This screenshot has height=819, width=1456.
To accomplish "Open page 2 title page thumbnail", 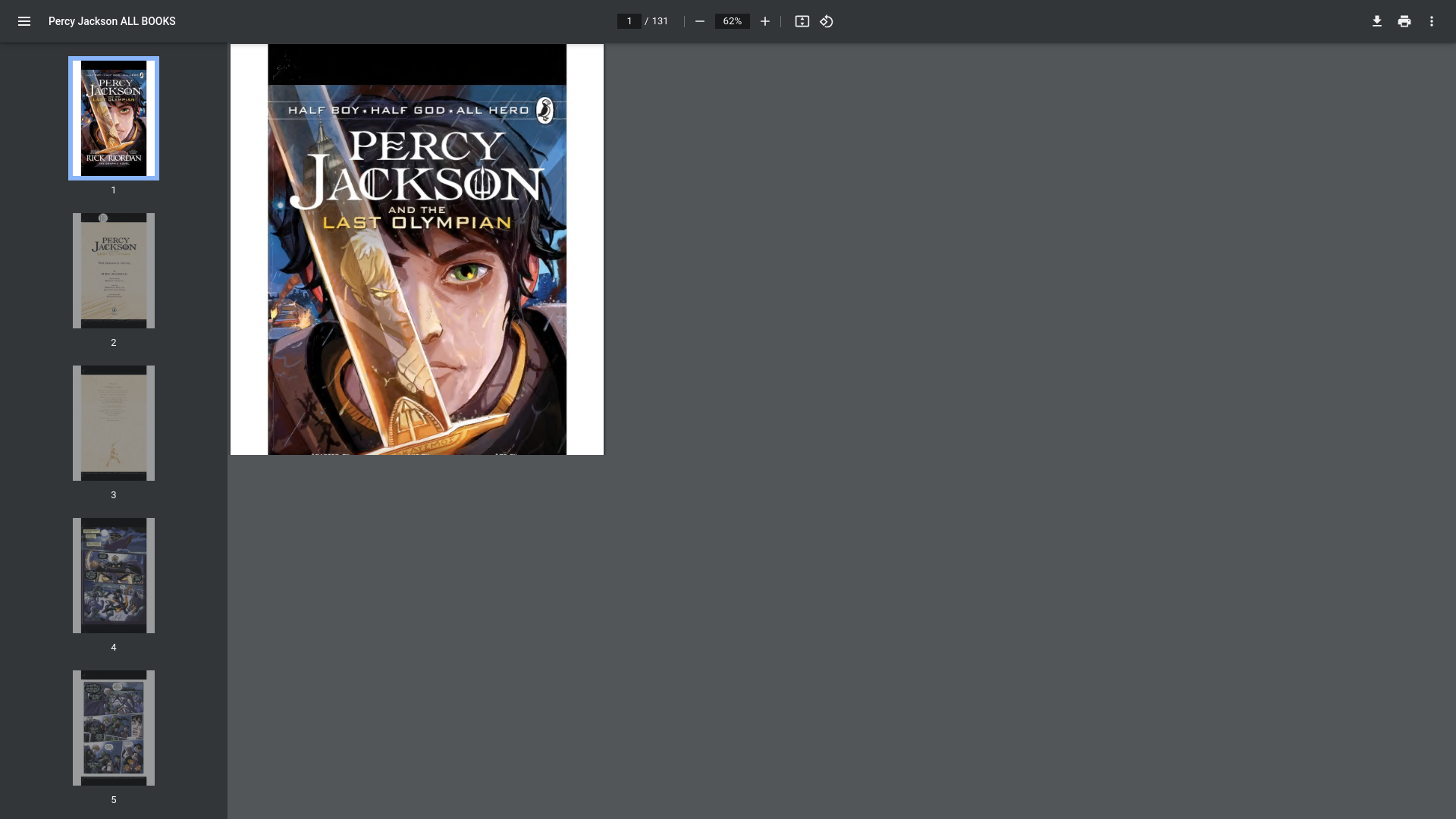I will pos(114,271).
